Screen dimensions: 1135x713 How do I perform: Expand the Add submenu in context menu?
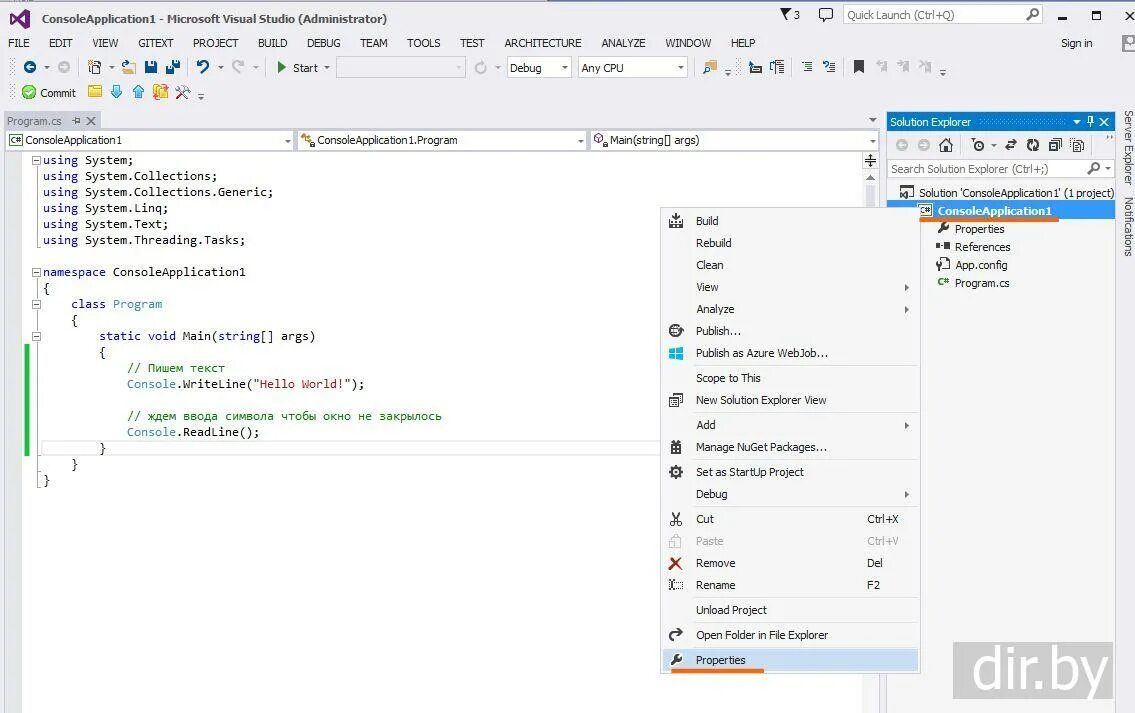coord(790,425)
